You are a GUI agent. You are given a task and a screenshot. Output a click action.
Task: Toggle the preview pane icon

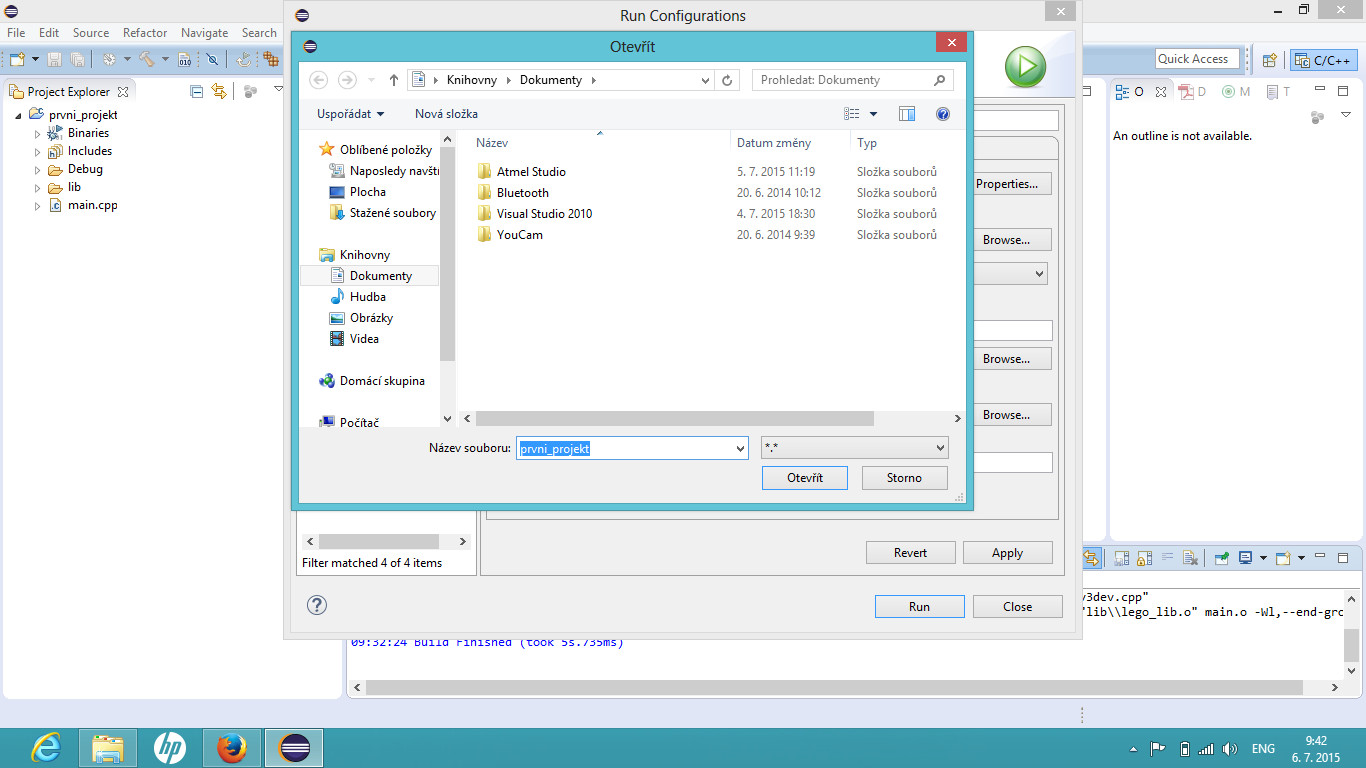907,114
